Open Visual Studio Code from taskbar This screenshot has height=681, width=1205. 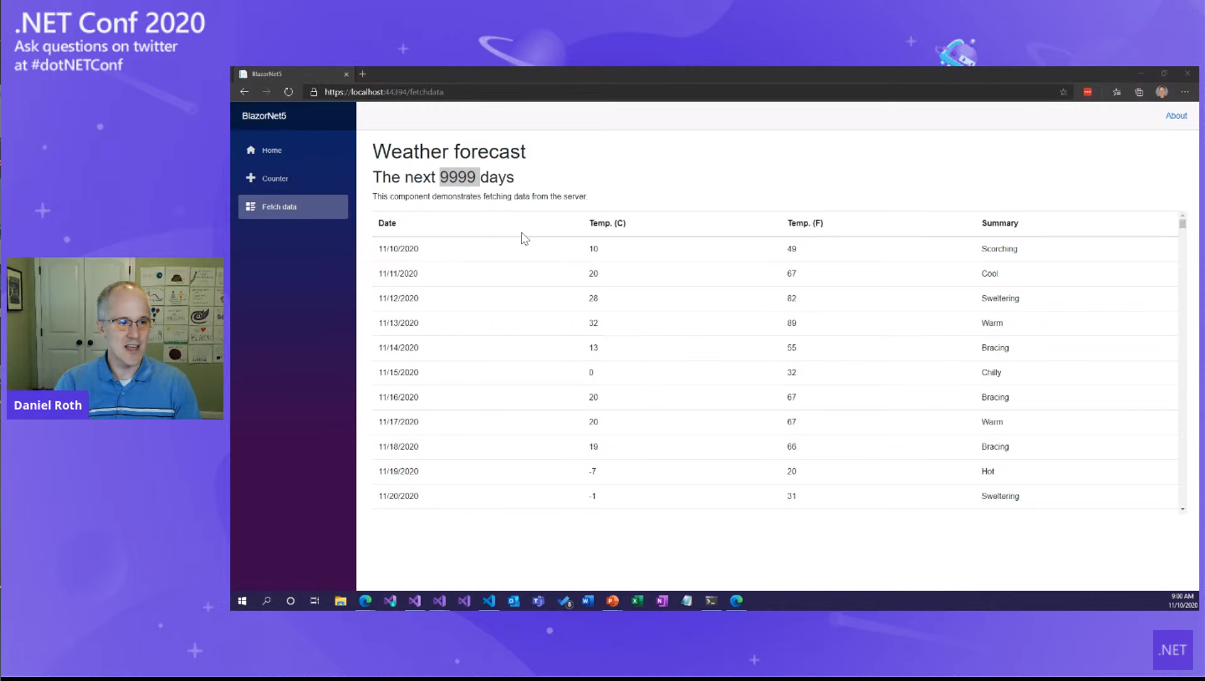pos(489,601)
